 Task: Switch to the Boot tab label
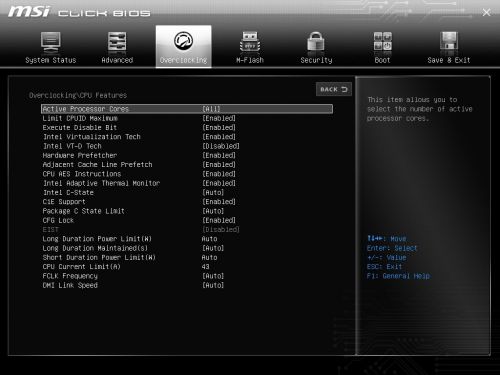[x=382, y=60]
